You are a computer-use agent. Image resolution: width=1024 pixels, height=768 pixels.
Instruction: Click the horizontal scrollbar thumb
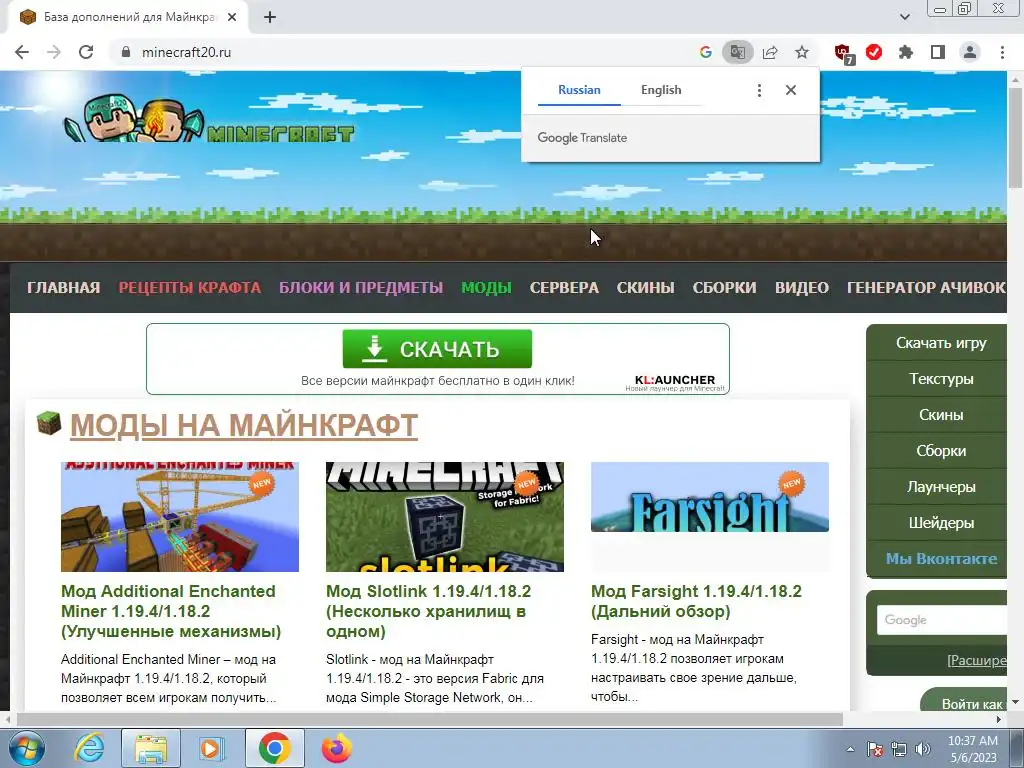tap(429, 720)
